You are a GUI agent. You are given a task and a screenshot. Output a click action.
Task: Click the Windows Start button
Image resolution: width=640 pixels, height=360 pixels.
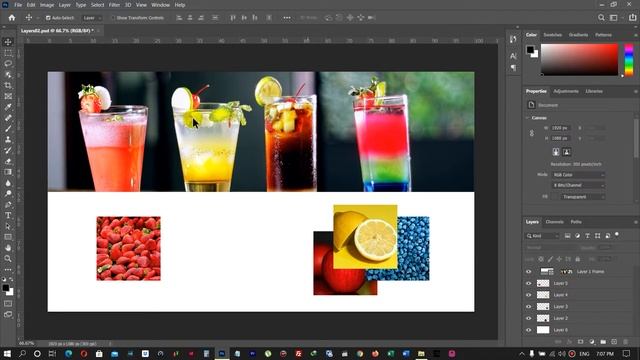click(x=7, y=353)
